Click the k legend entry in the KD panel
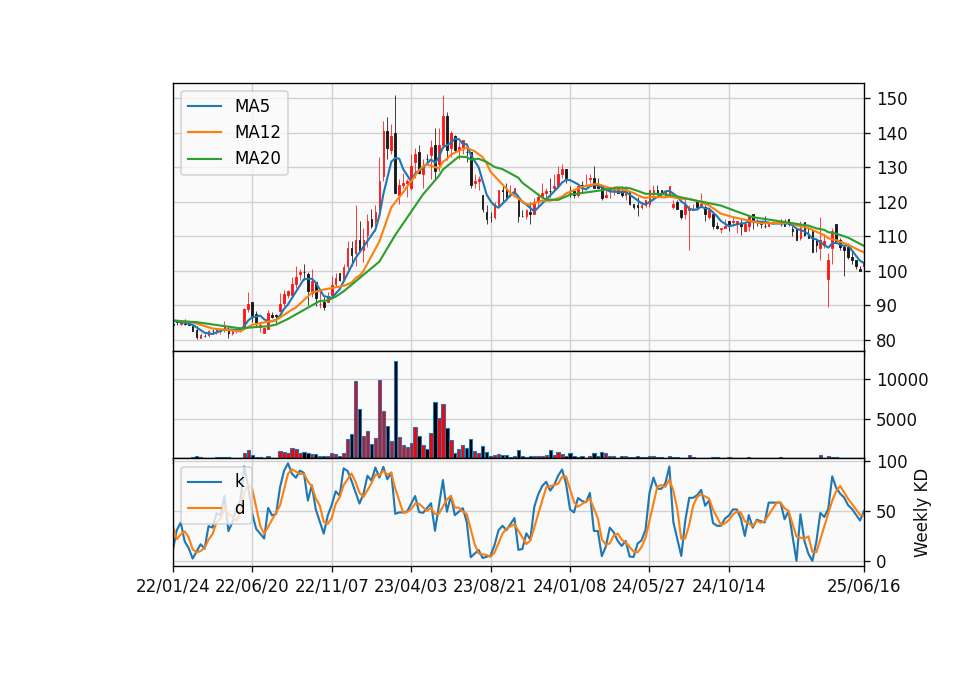 [239, 481]
